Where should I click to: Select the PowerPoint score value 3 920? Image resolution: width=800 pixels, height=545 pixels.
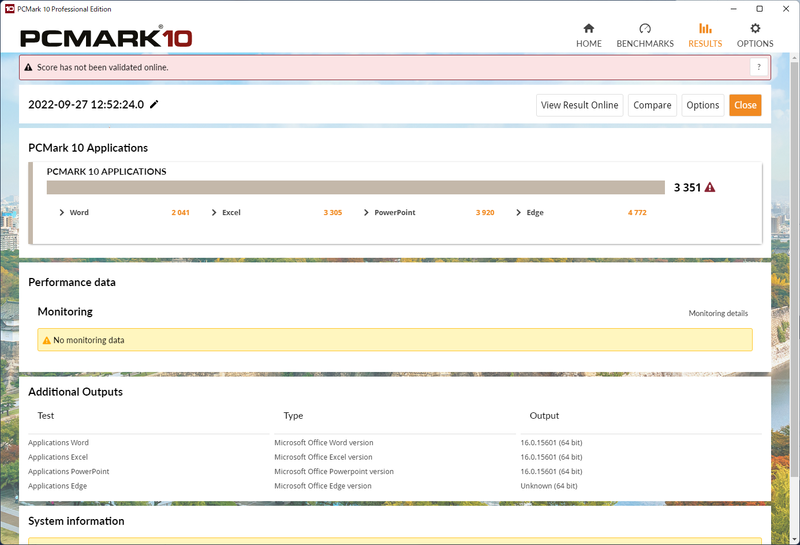click(x=485, y=212)
